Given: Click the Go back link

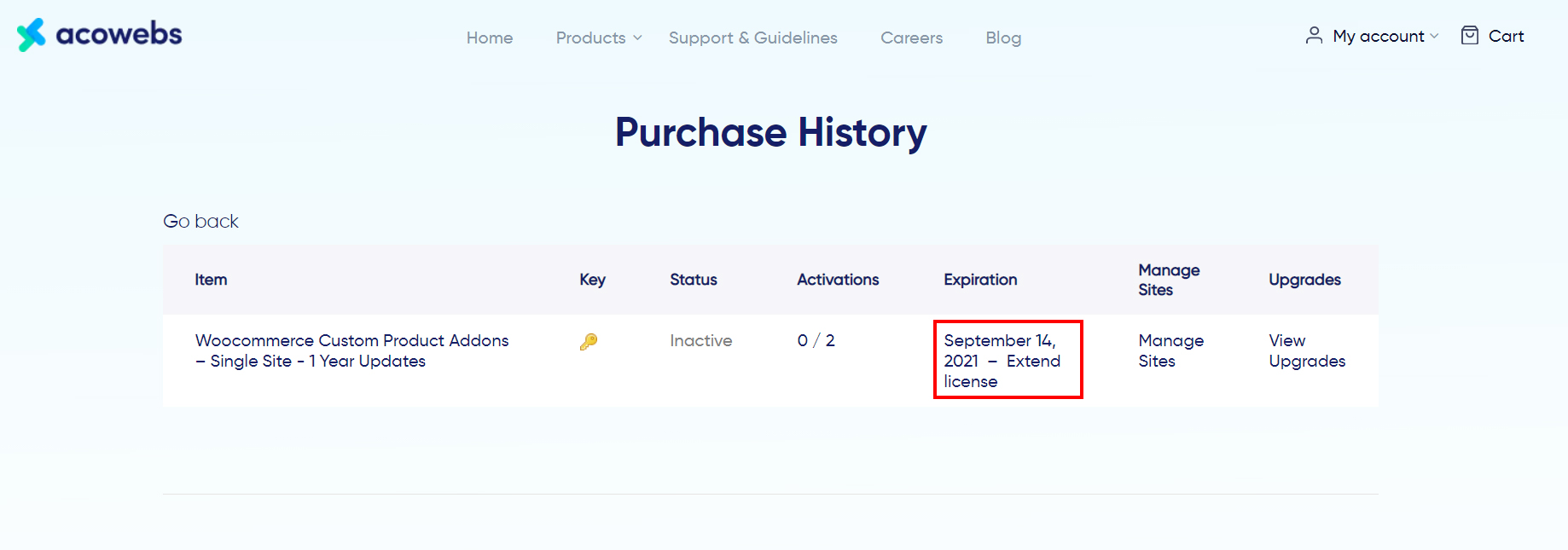Looking at the screenshot, I should (200, 222).
